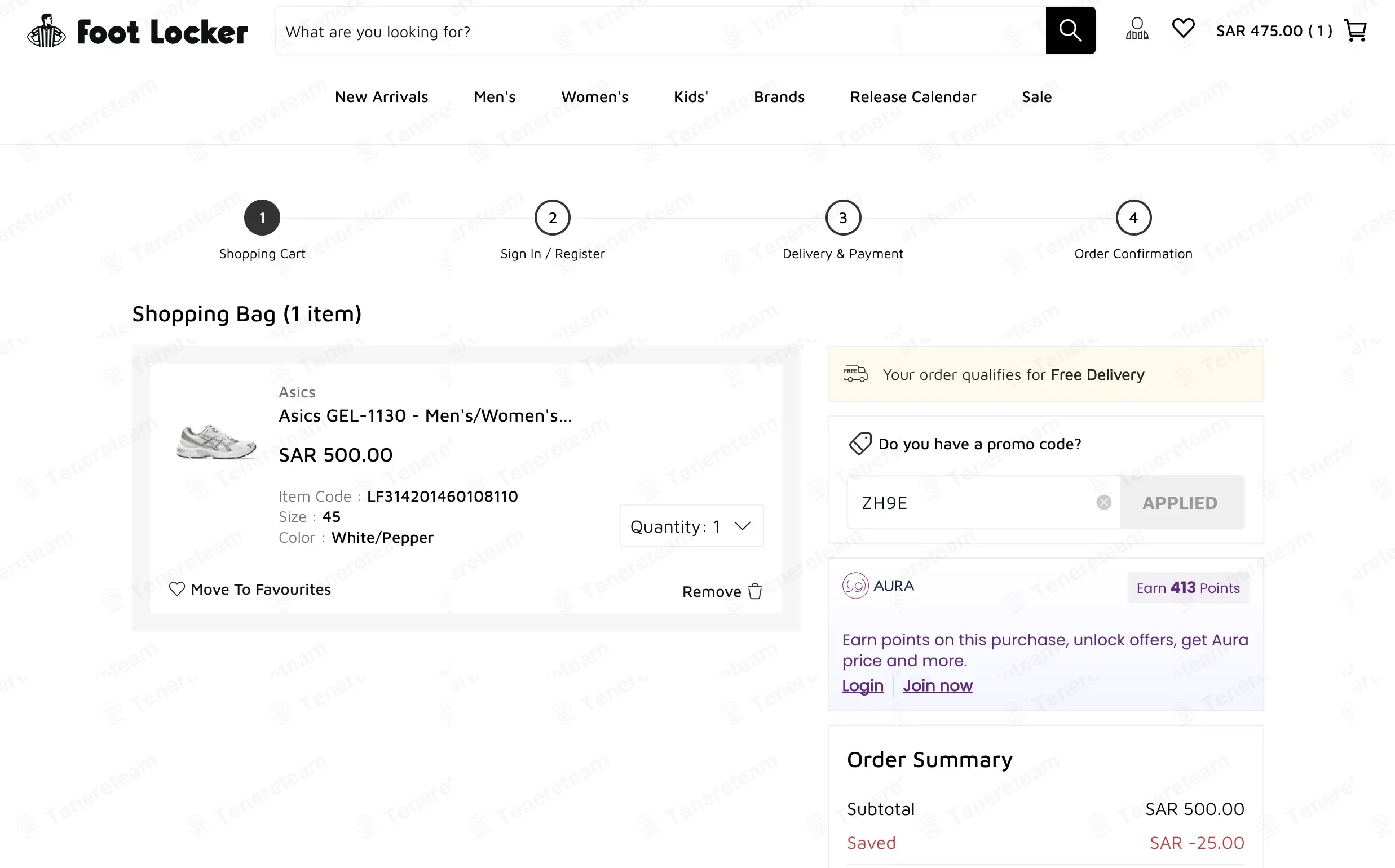
Task: Go to step 4 Order Confirmation
Action: (1133, 218)
